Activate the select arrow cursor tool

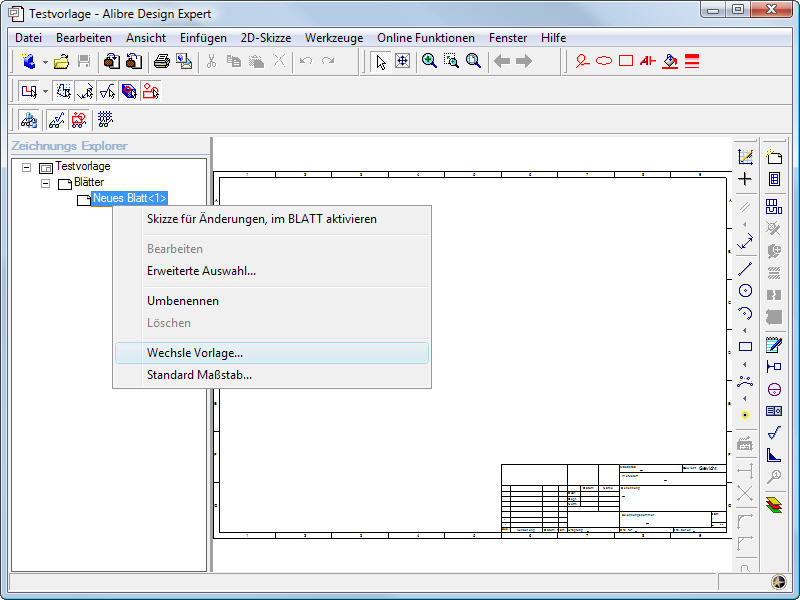(381, 61)
